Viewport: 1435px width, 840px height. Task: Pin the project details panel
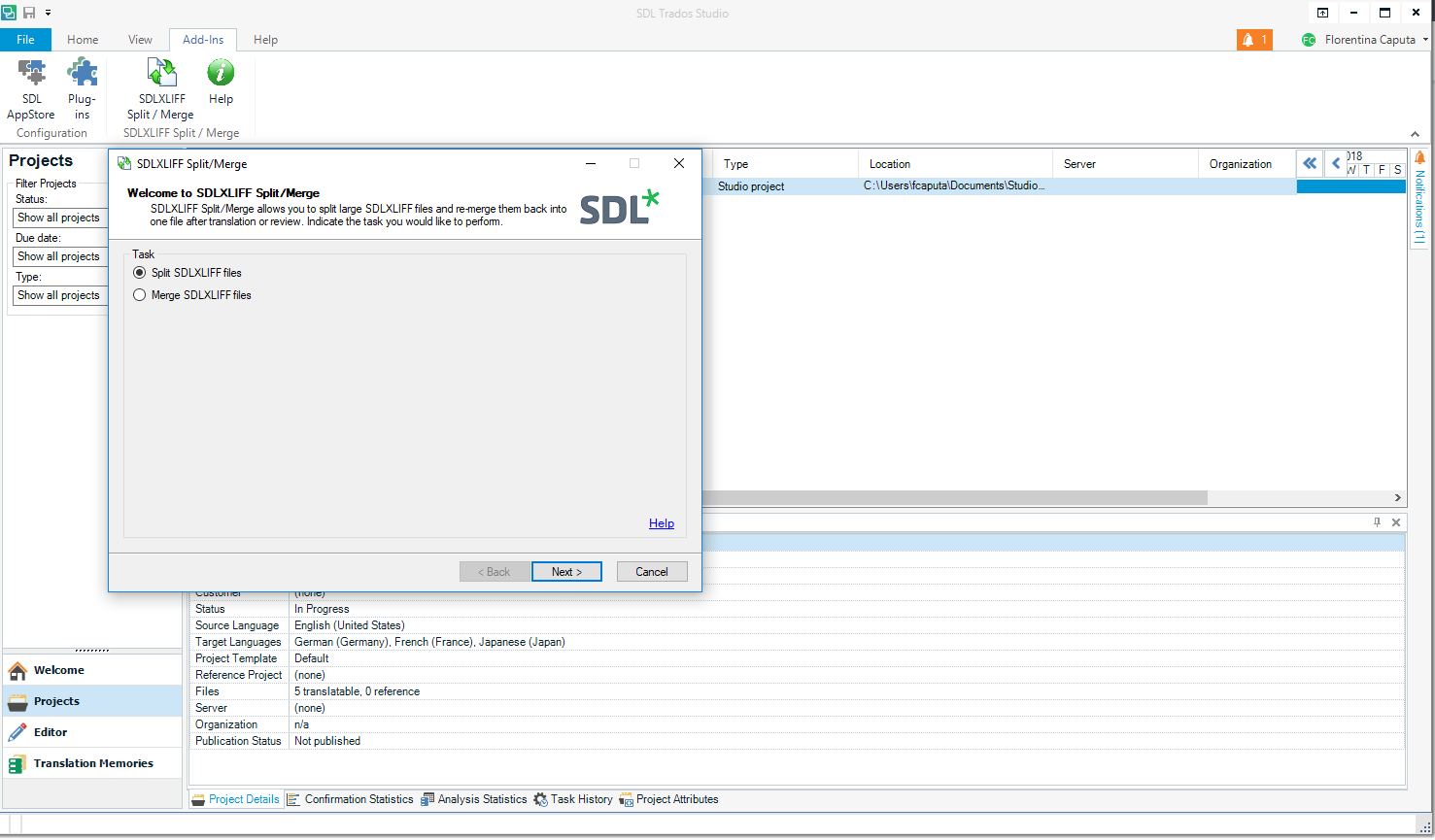click(x=1377, y=522)
